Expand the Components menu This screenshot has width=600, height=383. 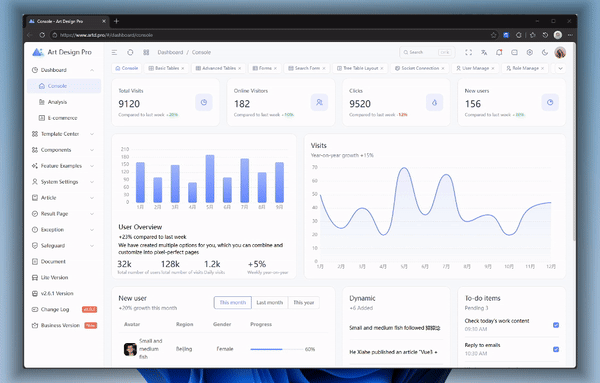[64, 150]
